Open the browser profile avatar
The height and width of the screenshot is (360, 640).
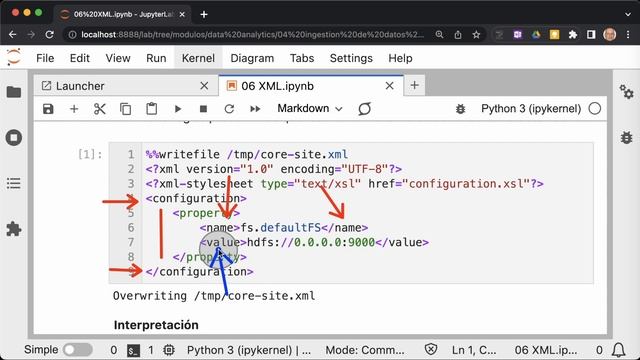[x=610, y=35]
